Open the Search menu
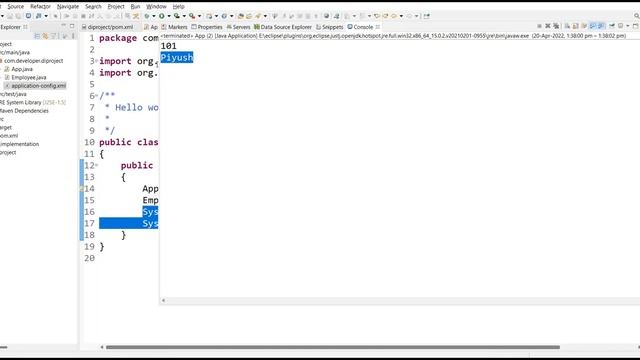This screenshot has width=640, height=360. [93, 7]
